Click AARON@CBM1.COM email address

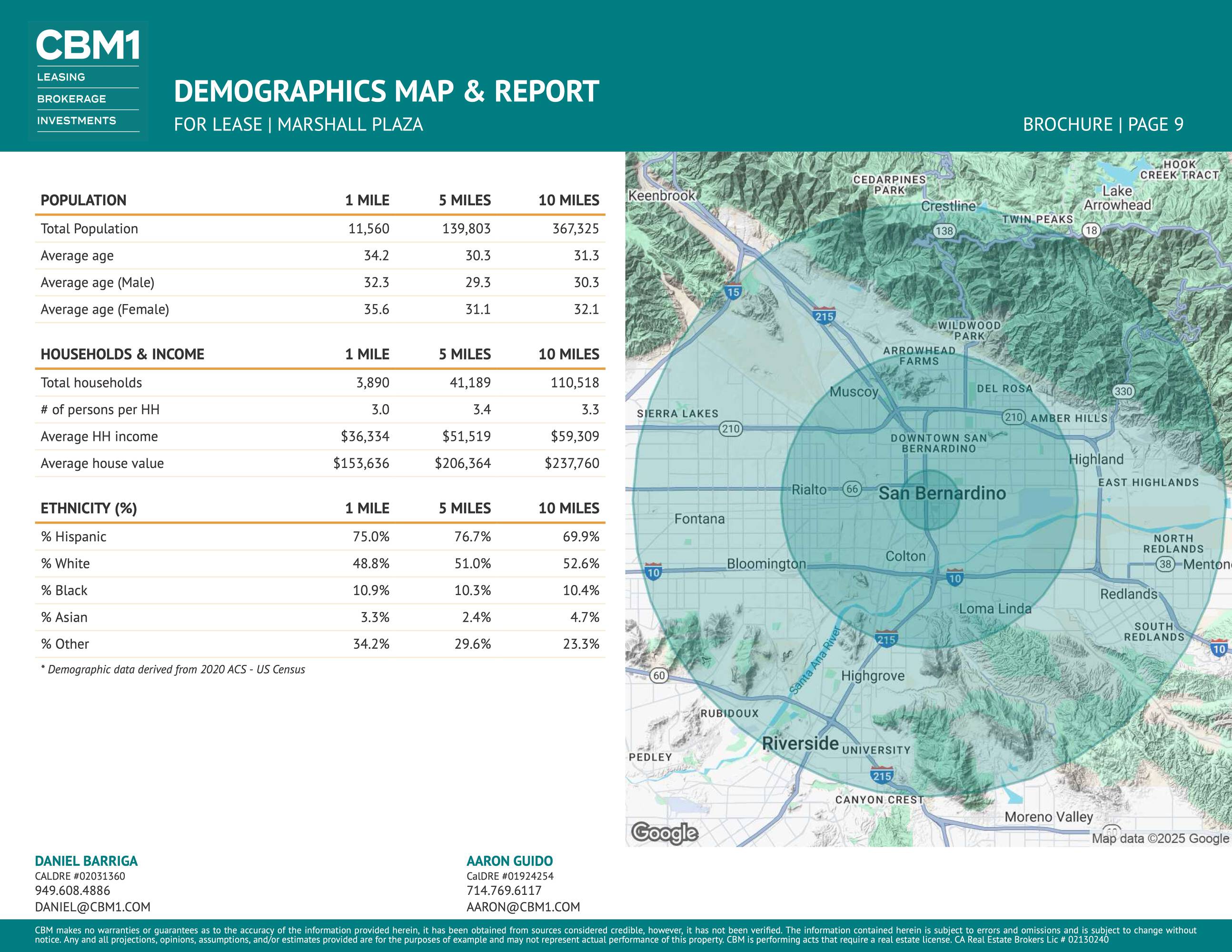523,907
